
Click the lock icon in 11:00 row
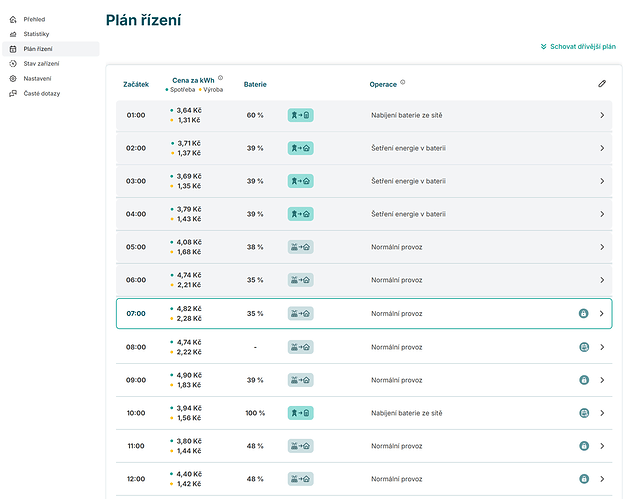click(x=583, y=446)
